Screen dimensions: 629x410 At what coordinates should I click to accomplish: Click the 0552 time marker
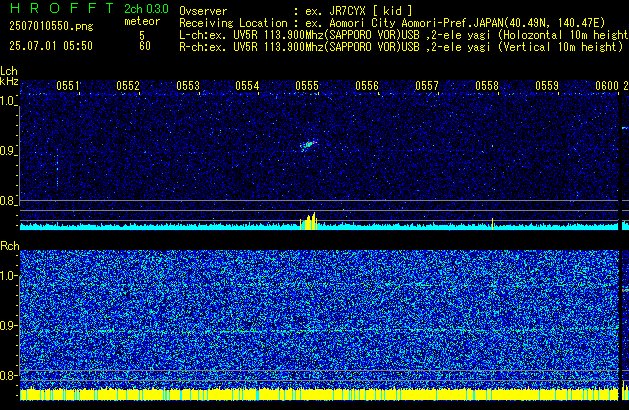click(x=128, y=86)
